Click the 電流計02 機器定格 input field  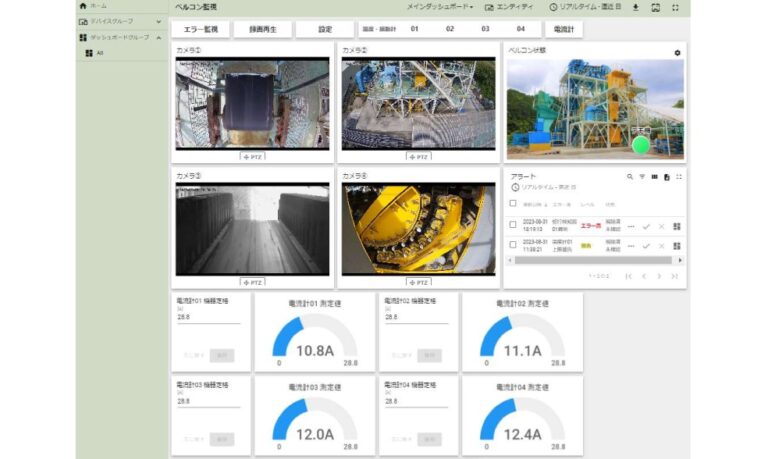(x=416, y=317)
